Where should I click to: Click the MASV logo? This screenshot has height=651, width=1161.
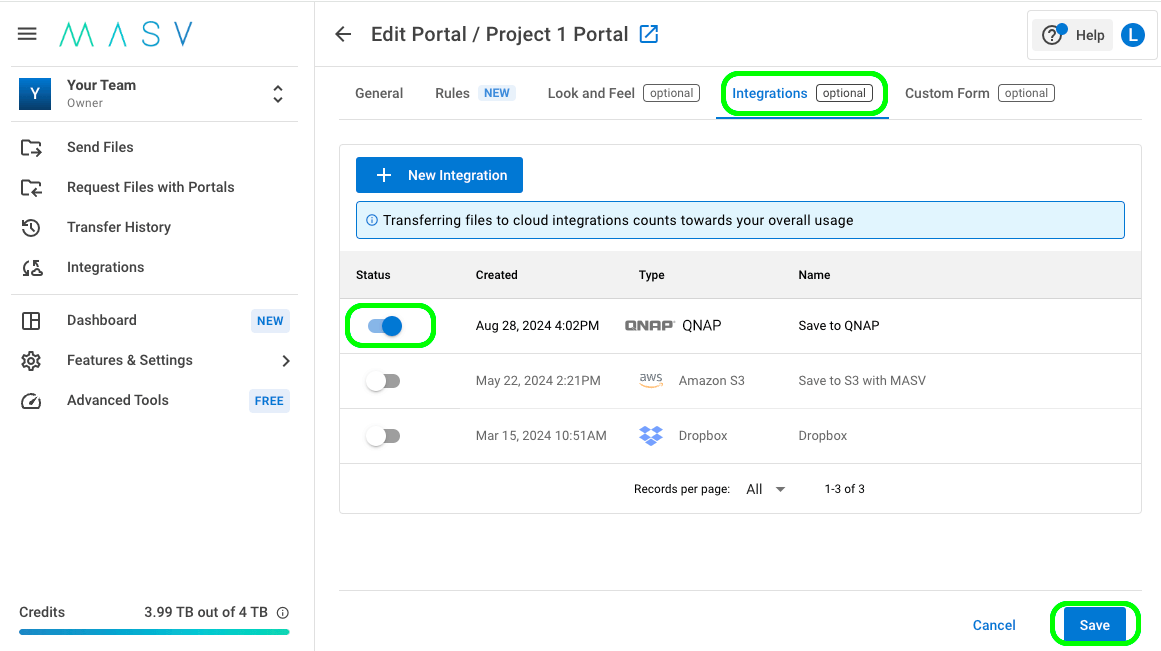[125, 33]
